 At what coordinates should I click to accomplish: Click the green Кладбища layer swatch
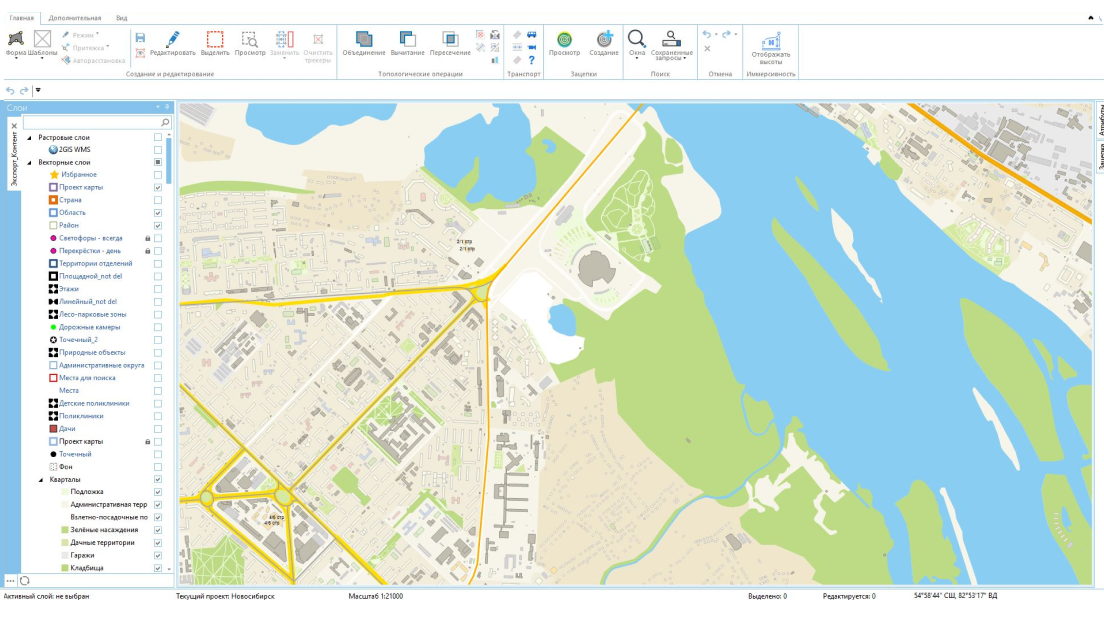click(64, 568)
